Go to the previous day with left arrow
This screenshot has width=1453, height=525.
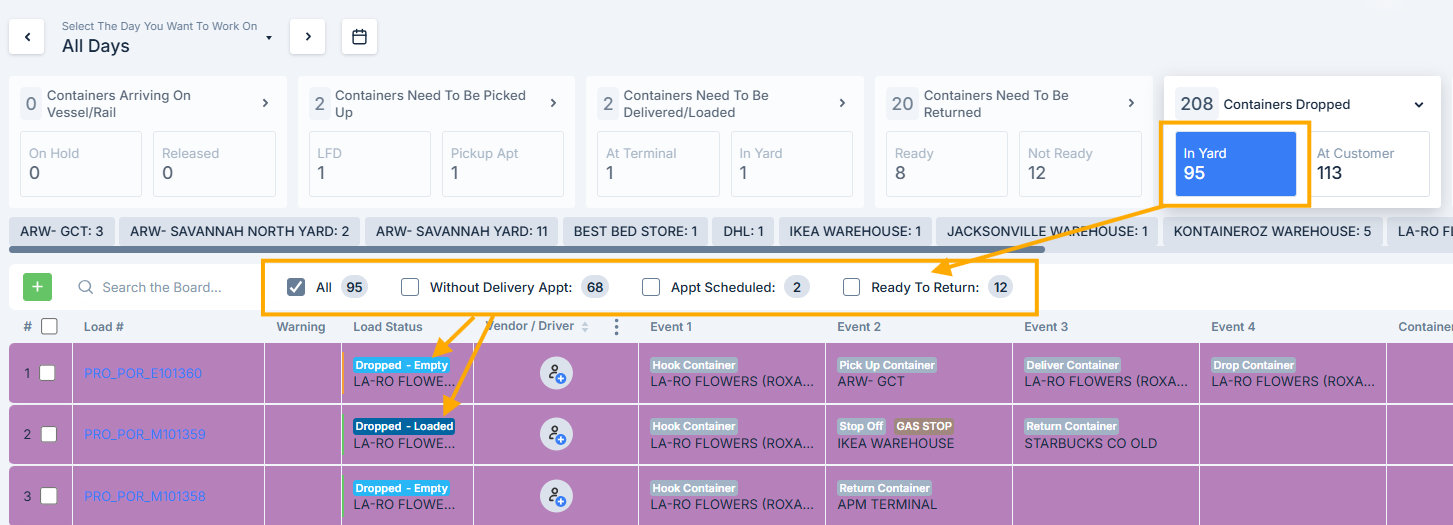click(x=27, y=37)
